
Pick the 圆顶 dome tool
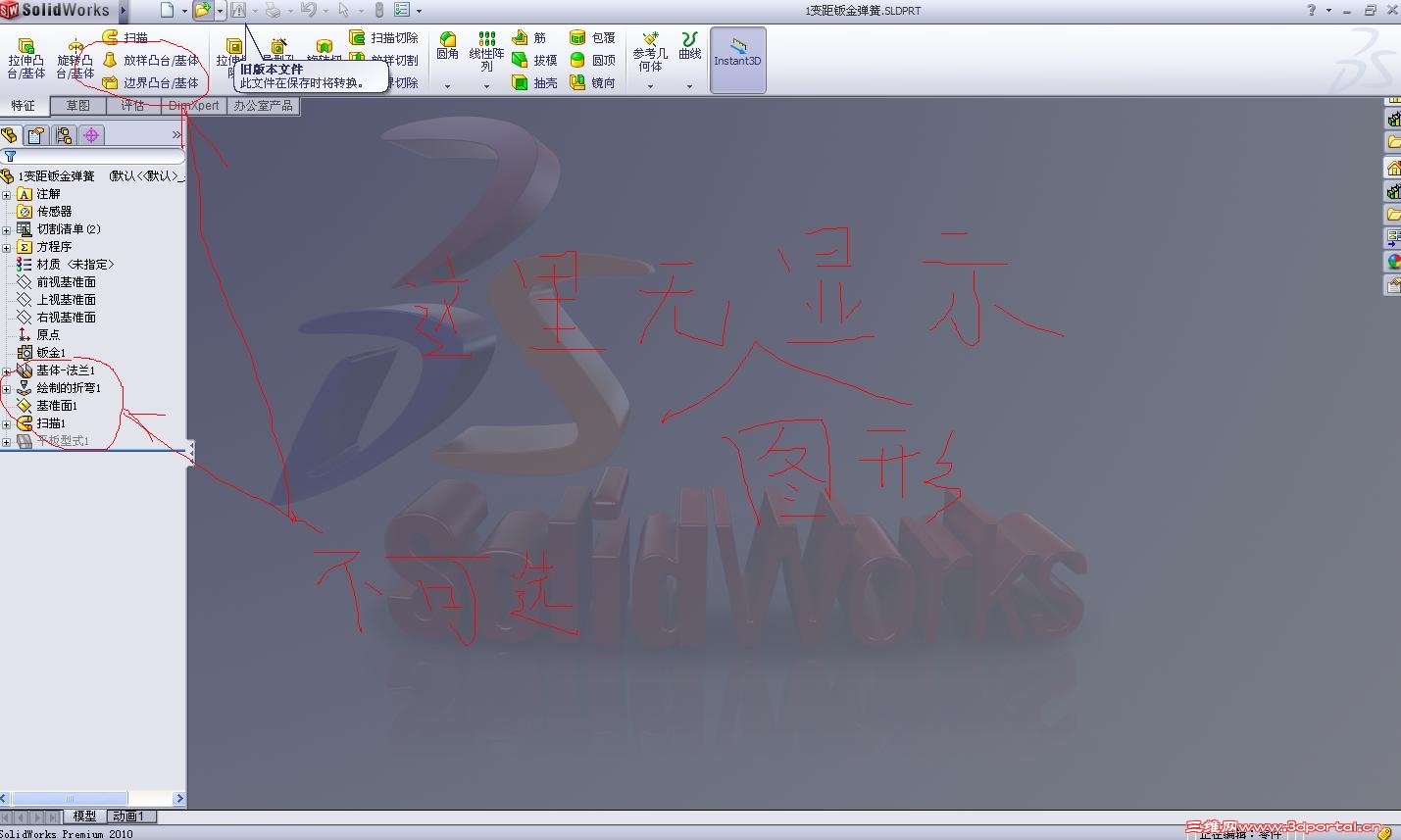pos(593,60)
